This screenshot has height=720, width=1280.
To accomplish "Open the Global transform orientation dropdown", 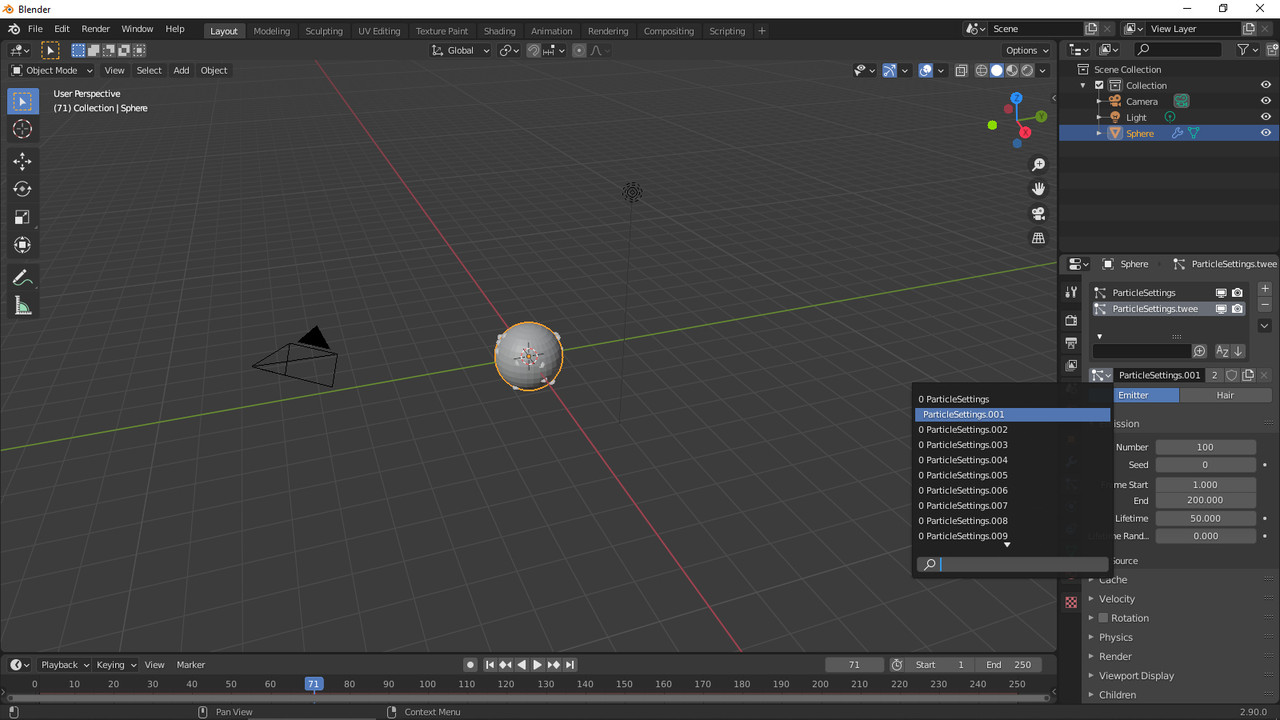I will 461,50.
